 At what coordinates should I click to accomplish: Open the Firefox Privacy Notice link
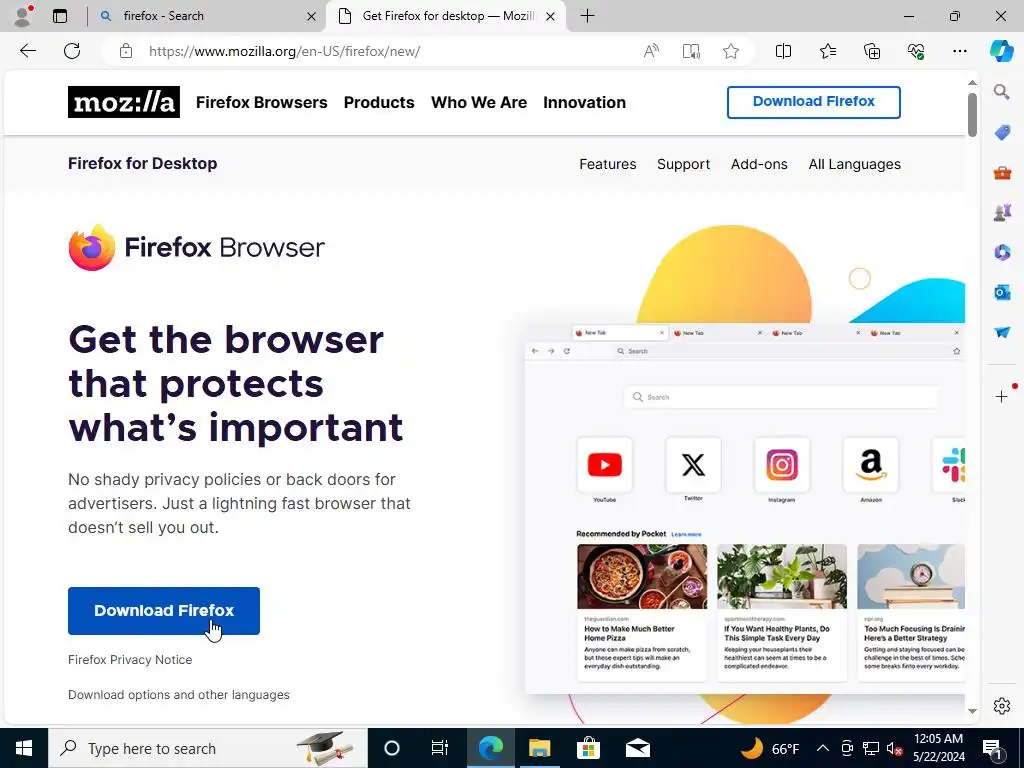(x=130, y=660)
